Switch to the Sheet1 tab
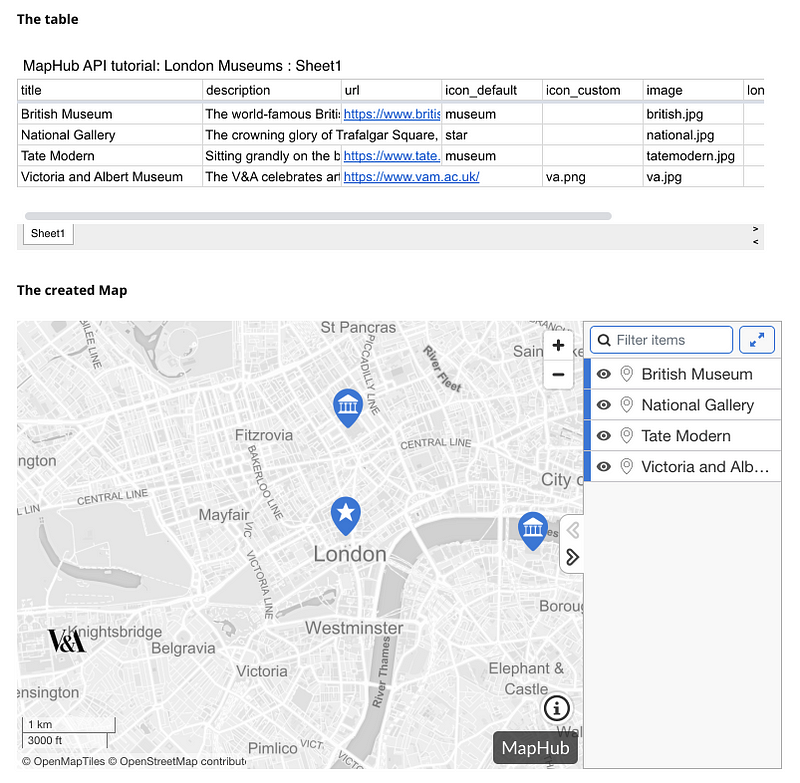Screen dimensions: 800x783 pyautogui.click(x=47, y=233)
